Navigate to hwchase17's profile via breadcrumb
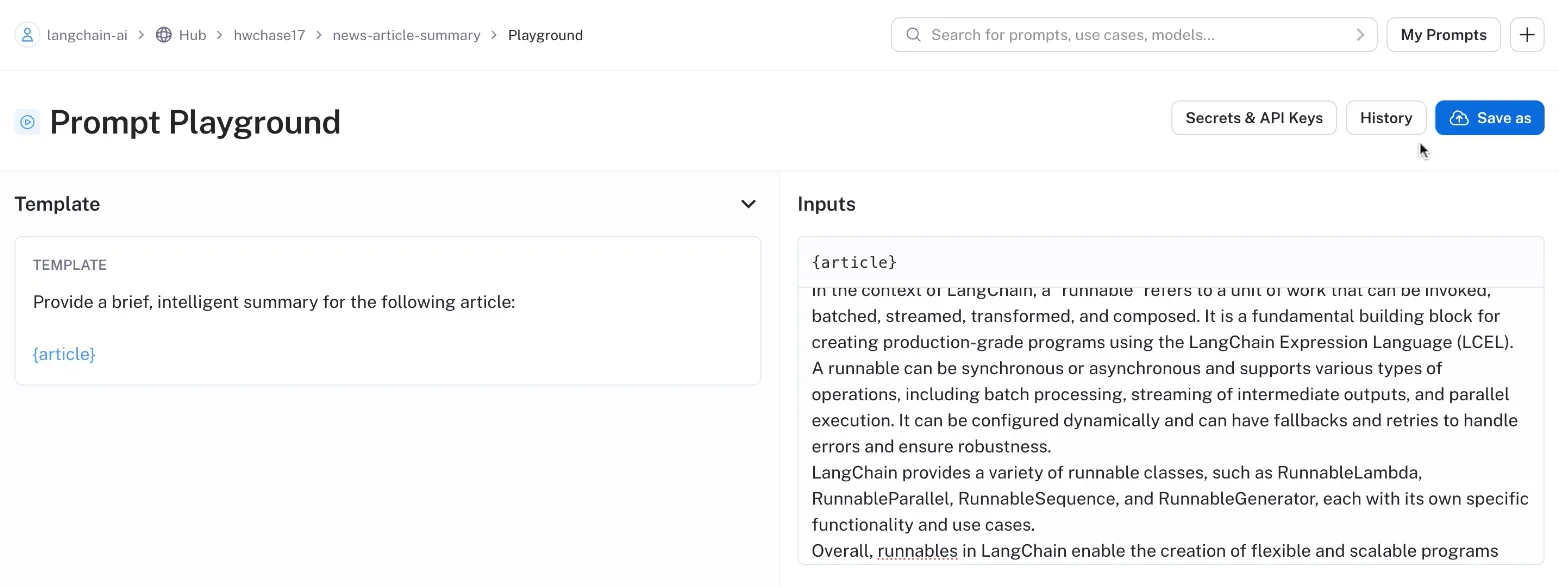 click(269, 34)
